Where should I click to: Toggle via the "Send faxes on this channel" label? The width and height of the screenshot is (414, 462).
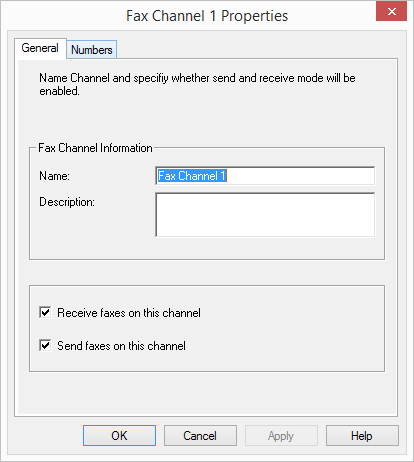tap(121, 346)
